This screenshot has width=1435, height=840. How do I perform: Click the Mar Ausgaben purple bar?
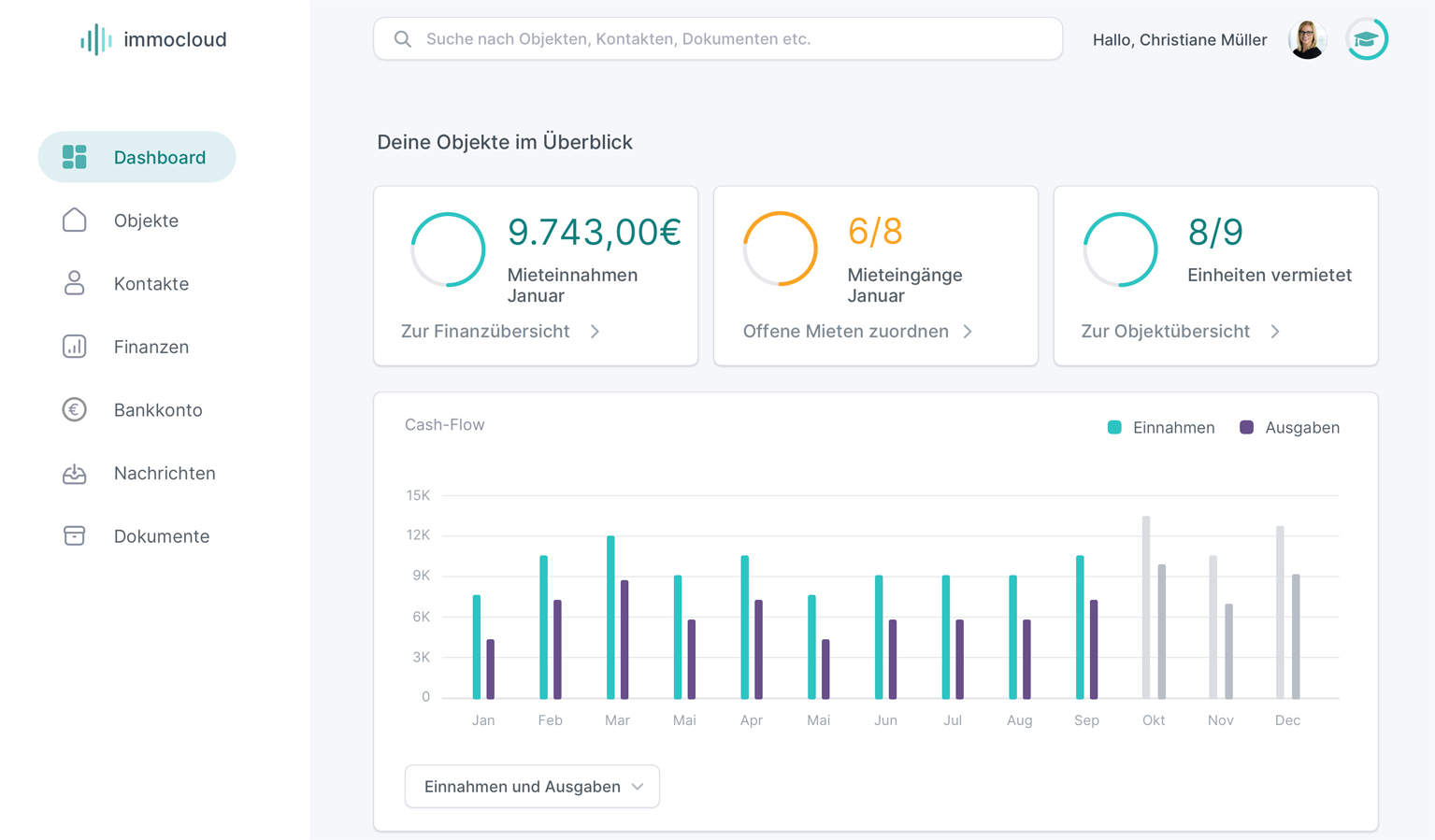624,639
